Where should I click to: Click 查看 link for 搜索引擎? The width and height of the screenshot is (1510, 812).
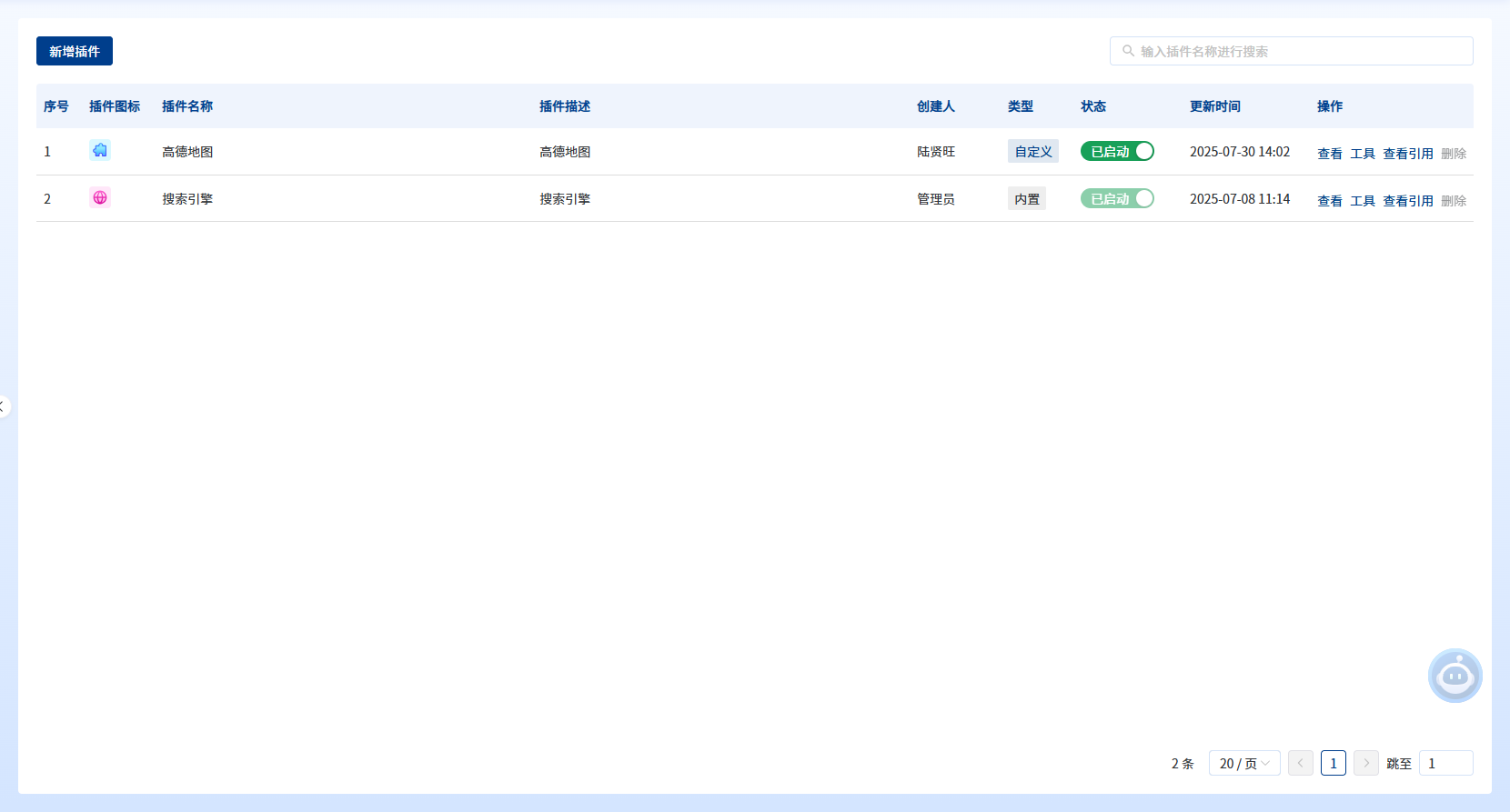[x=1329, y=201]
